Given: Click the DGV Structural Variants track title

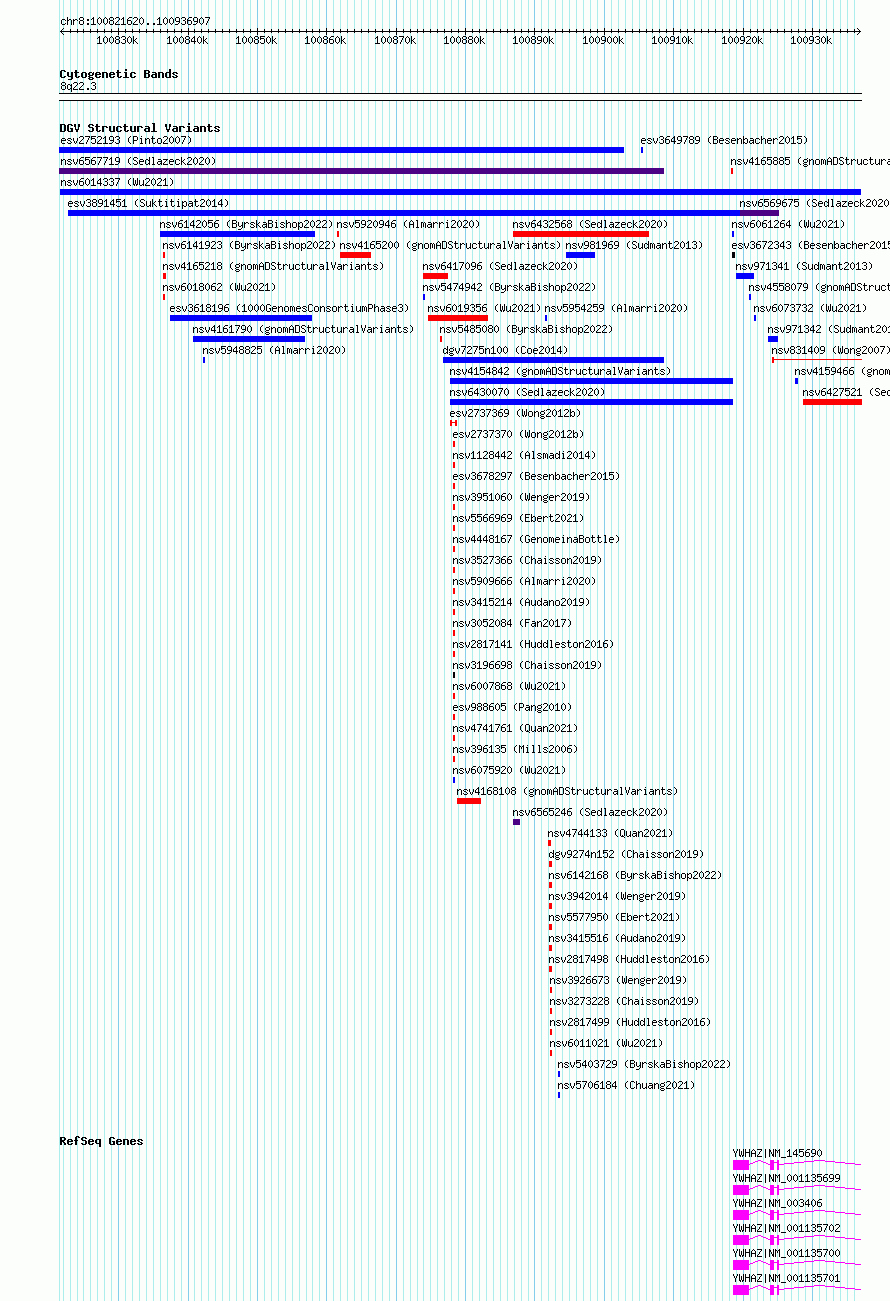Looking at the screenshot, I should click(x=140, y=128).
